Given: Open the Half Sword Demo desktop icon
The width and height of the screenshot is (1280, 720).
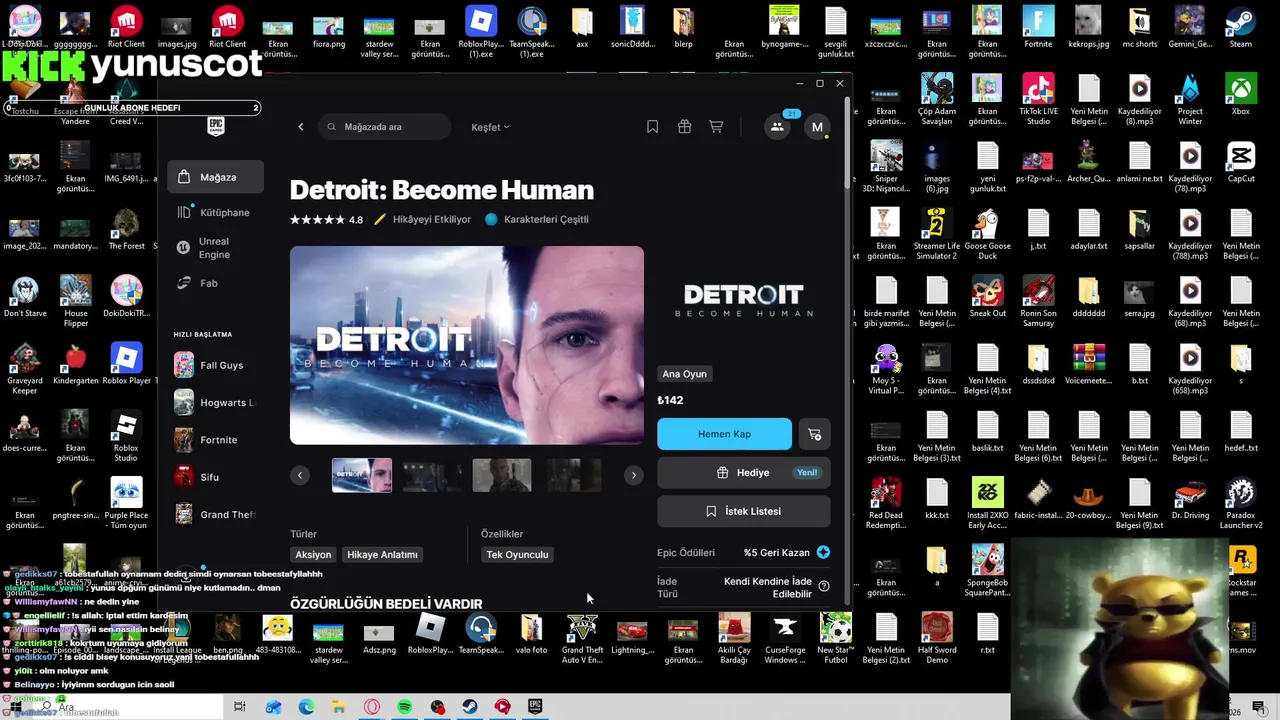Looking at the screenshot, I should coord(936,638).
